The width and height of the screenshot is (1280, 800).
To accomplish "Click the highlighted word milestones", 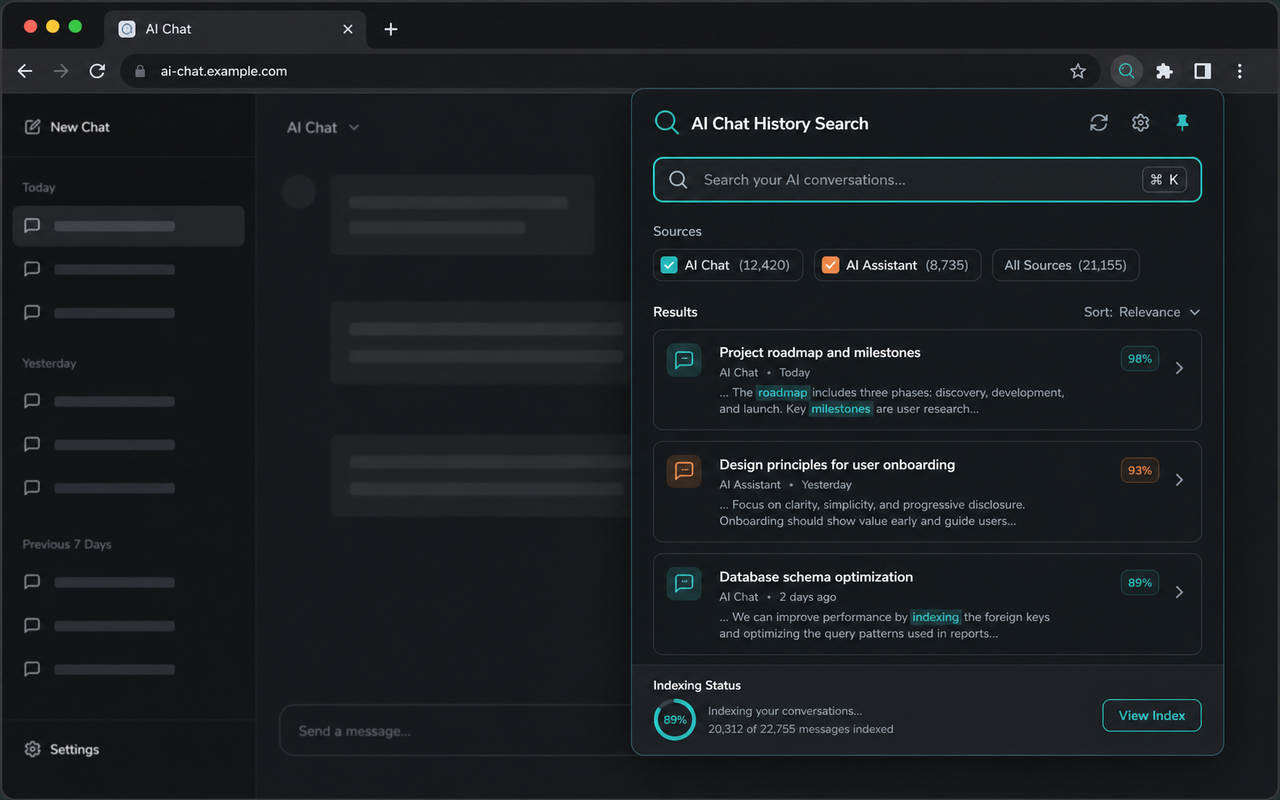I will point(841,409).
